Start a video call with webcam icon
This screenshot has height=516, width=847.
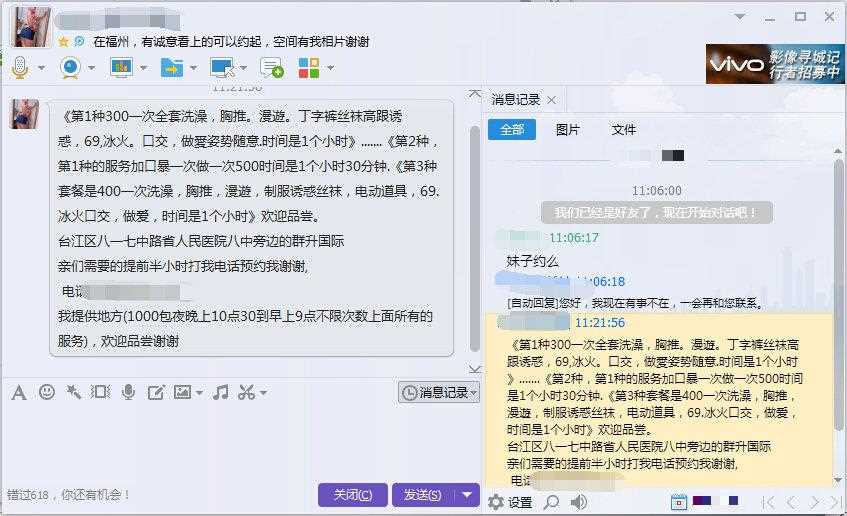point(70,68)
